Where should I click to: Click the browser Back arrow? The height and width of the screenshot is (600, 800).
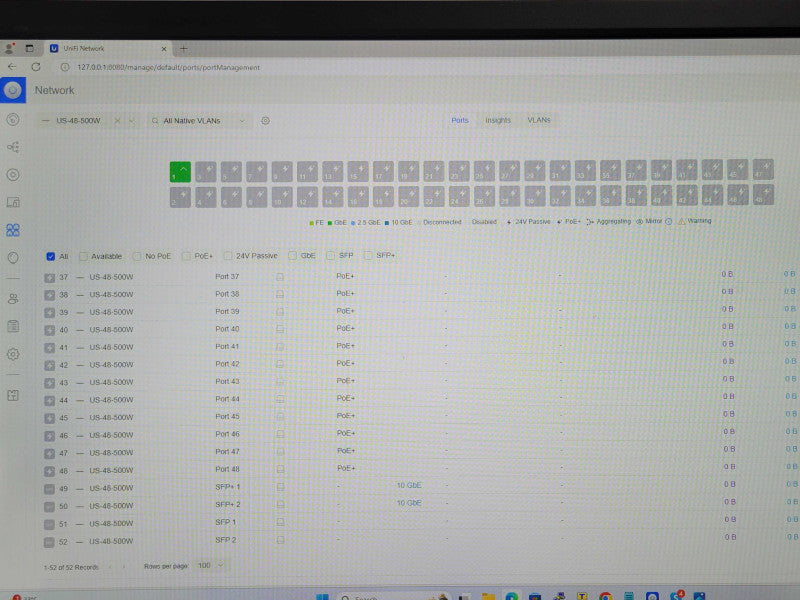12,66
